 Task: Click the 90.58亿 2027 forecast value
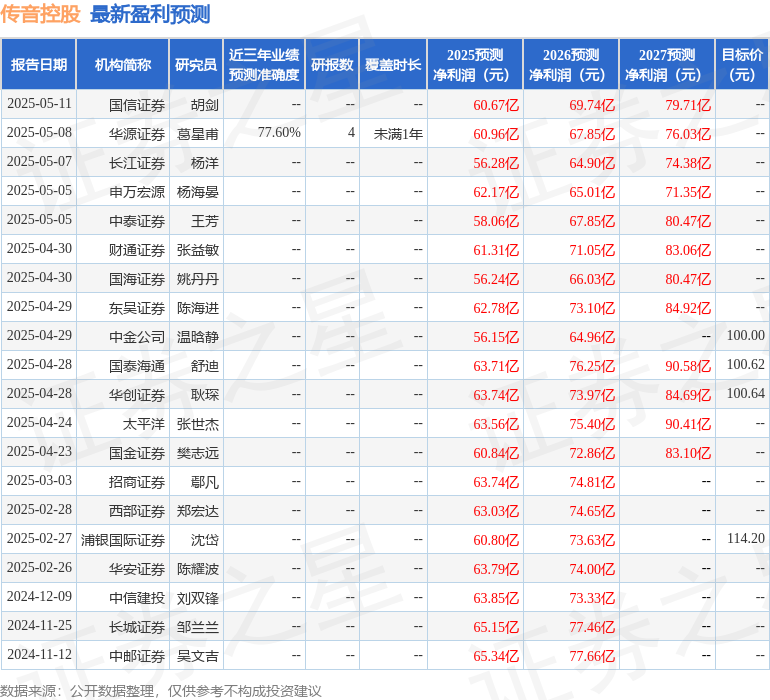[688, 366]
